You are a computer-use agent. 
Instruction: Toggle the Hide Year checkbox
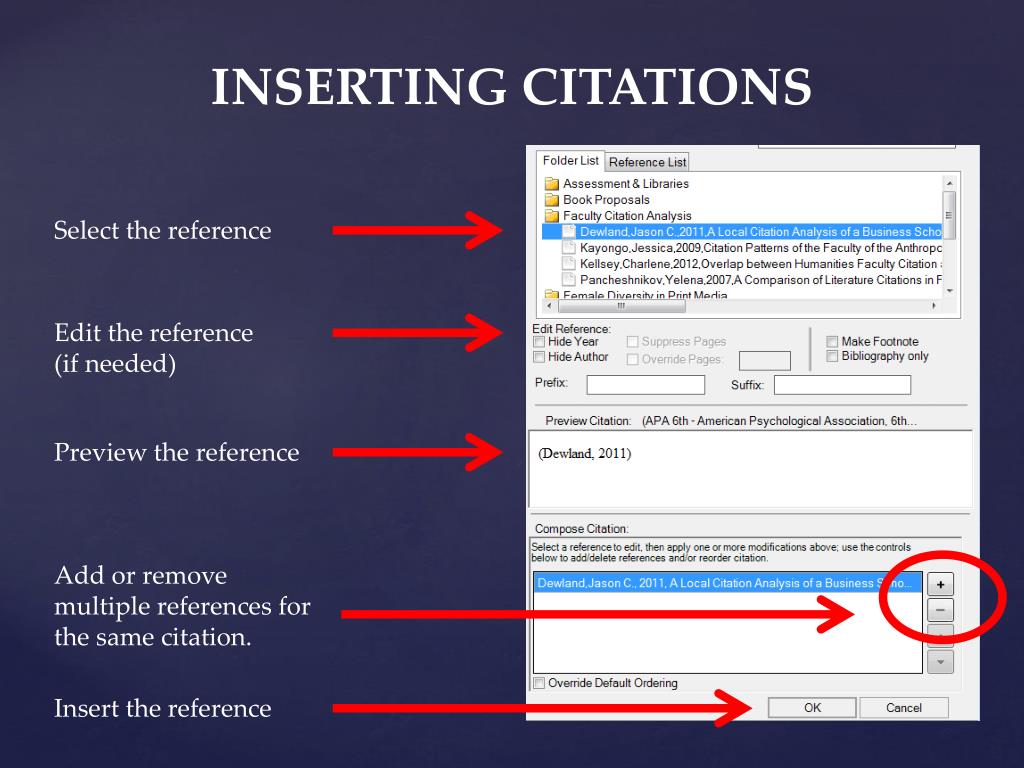539,342
